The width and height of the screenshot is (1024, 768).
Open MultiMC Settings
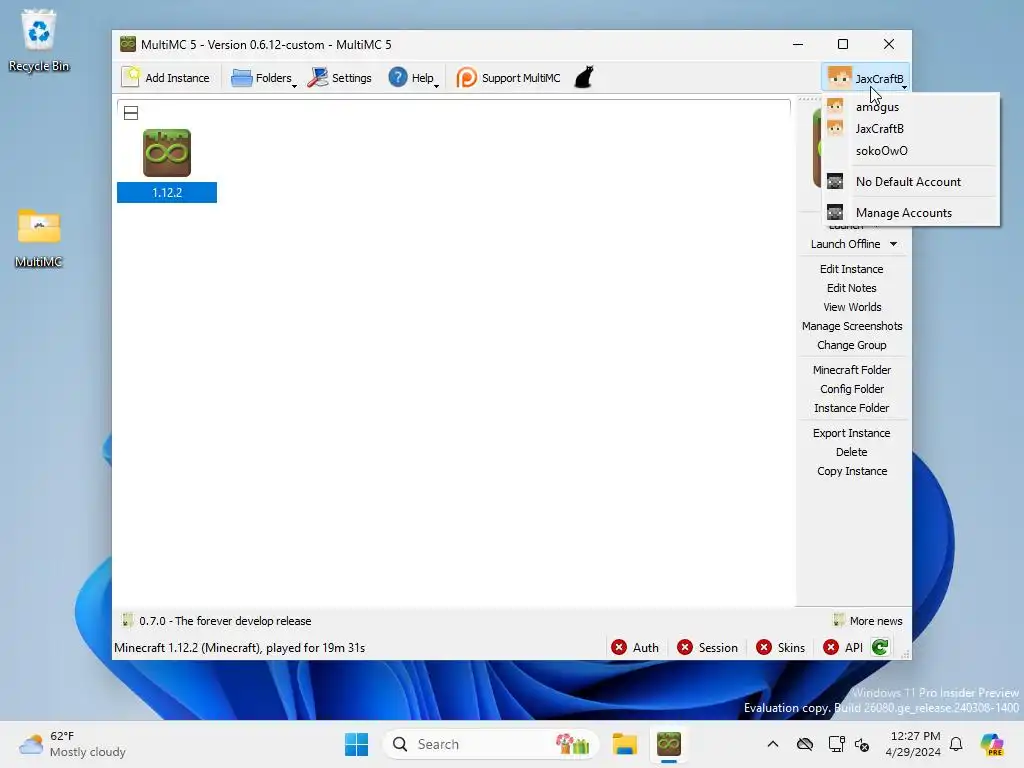coord(340,78)
